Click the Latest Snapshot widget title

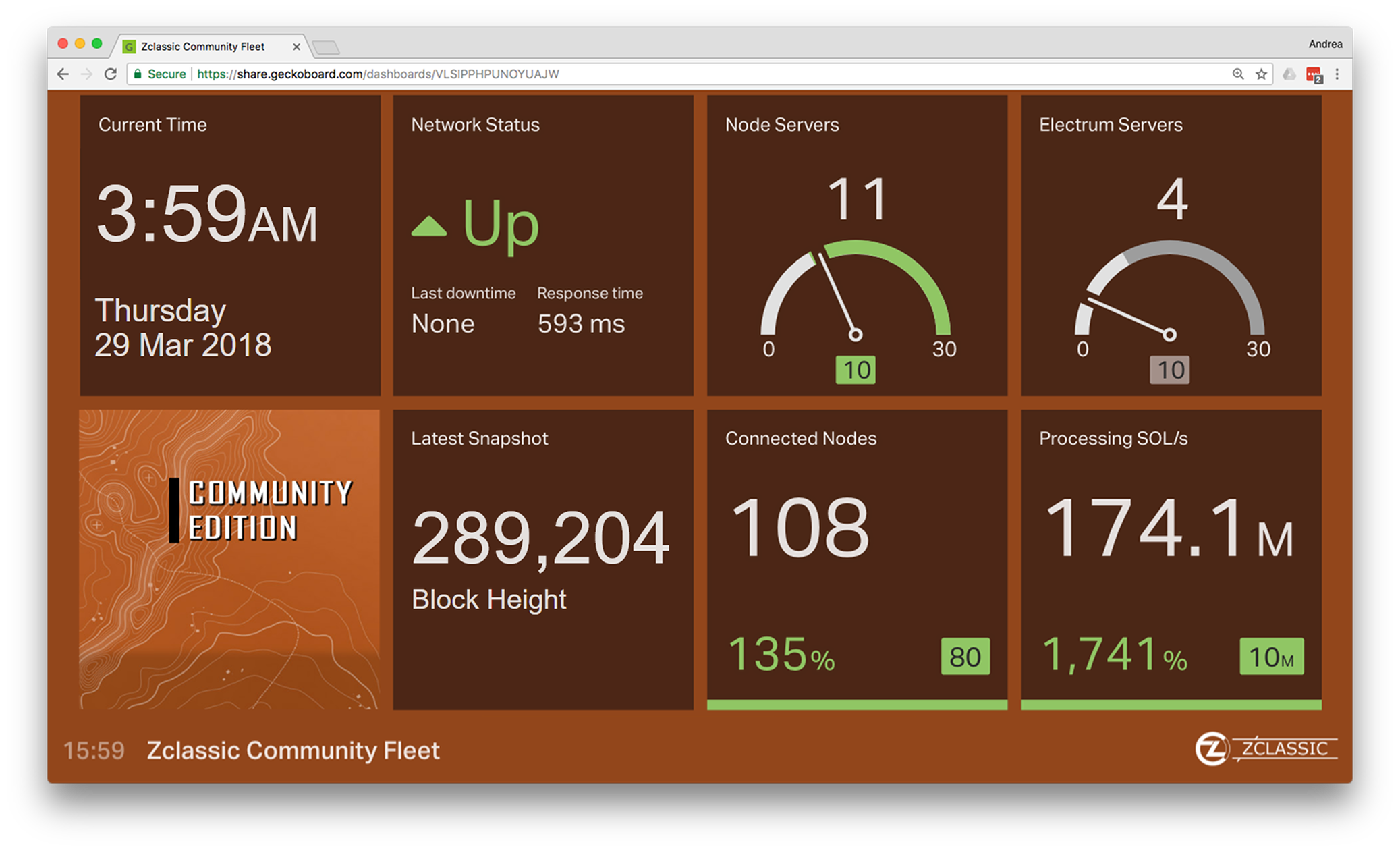[x=479, y=439]
